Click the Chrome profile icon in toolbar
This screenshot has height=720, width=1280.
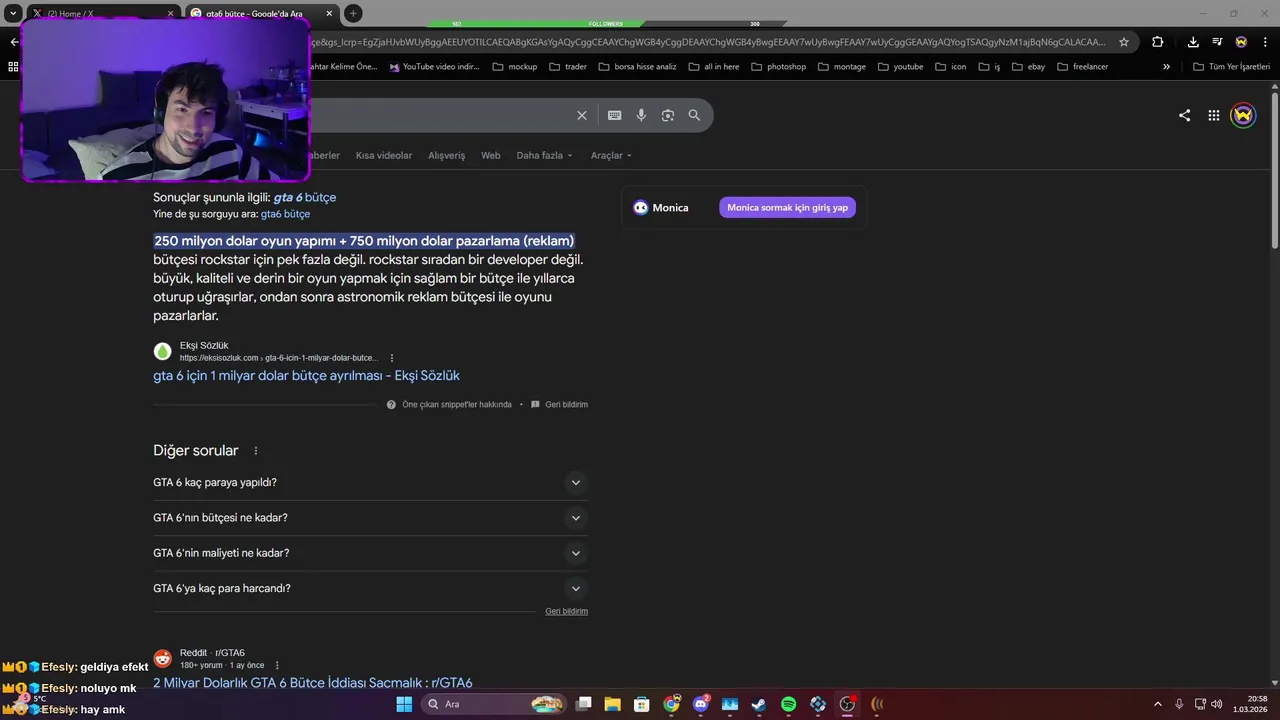1241,42
